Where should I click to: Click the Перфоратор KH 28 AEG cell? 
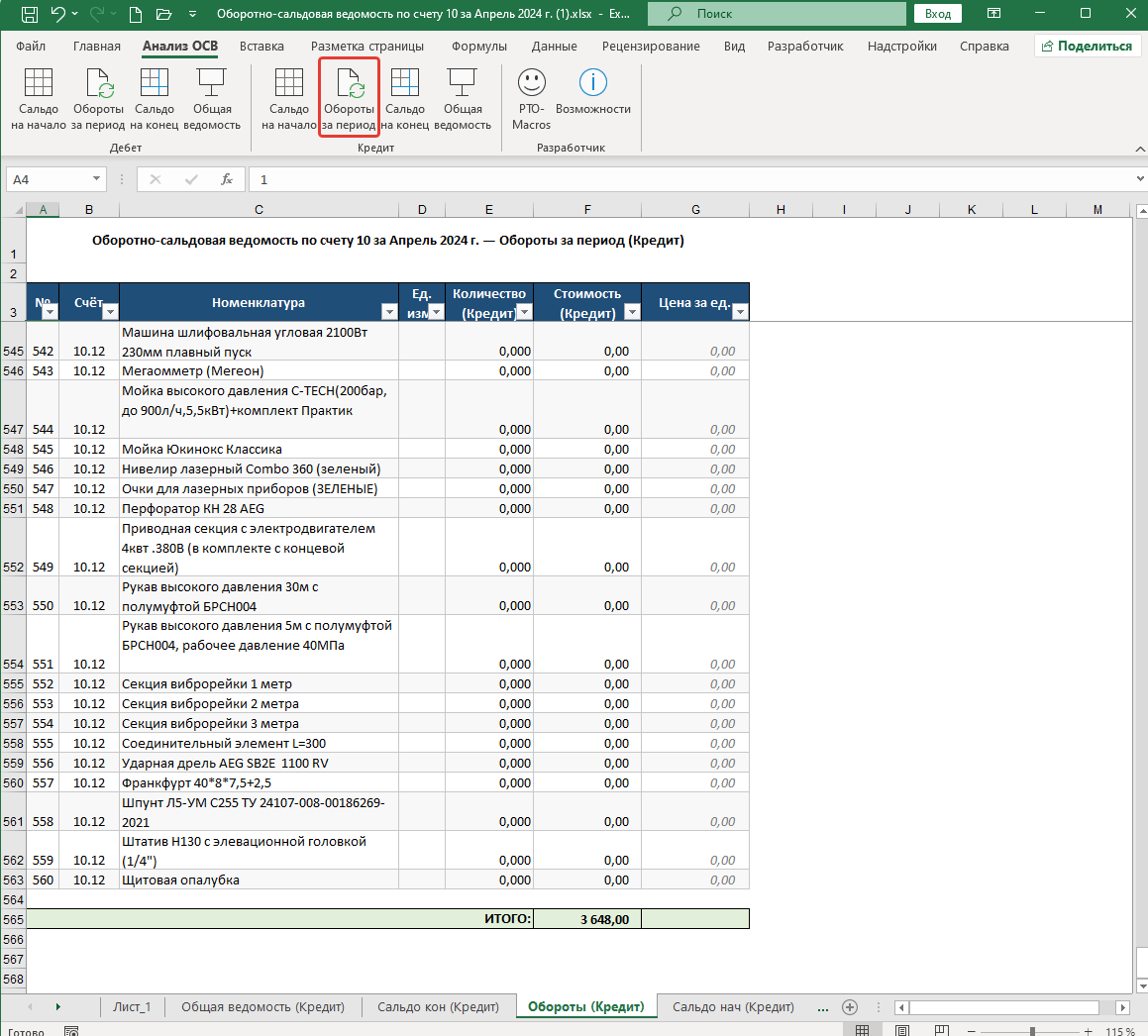click(259, 508)
